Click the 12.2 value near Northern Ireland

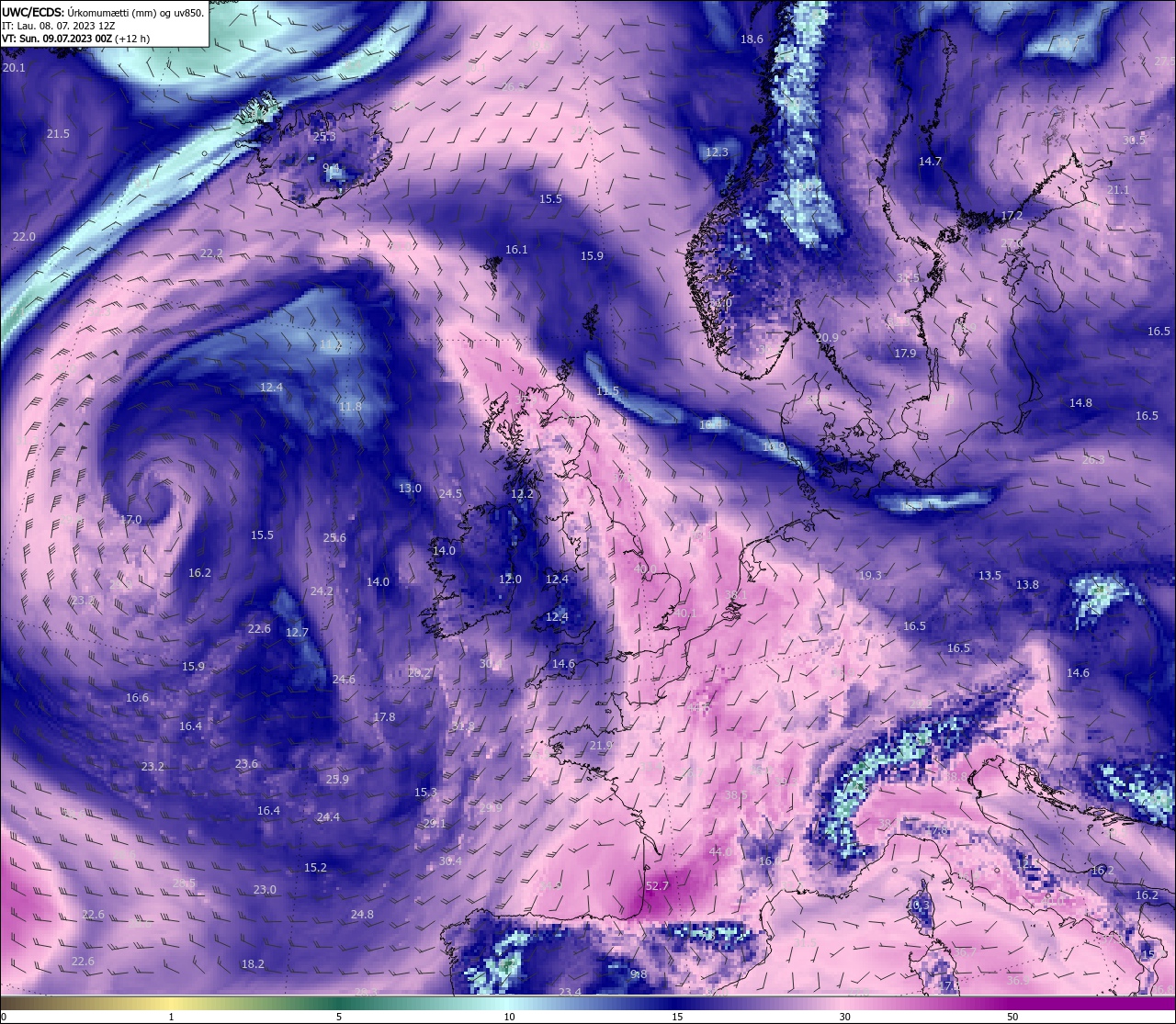point(522,494)
